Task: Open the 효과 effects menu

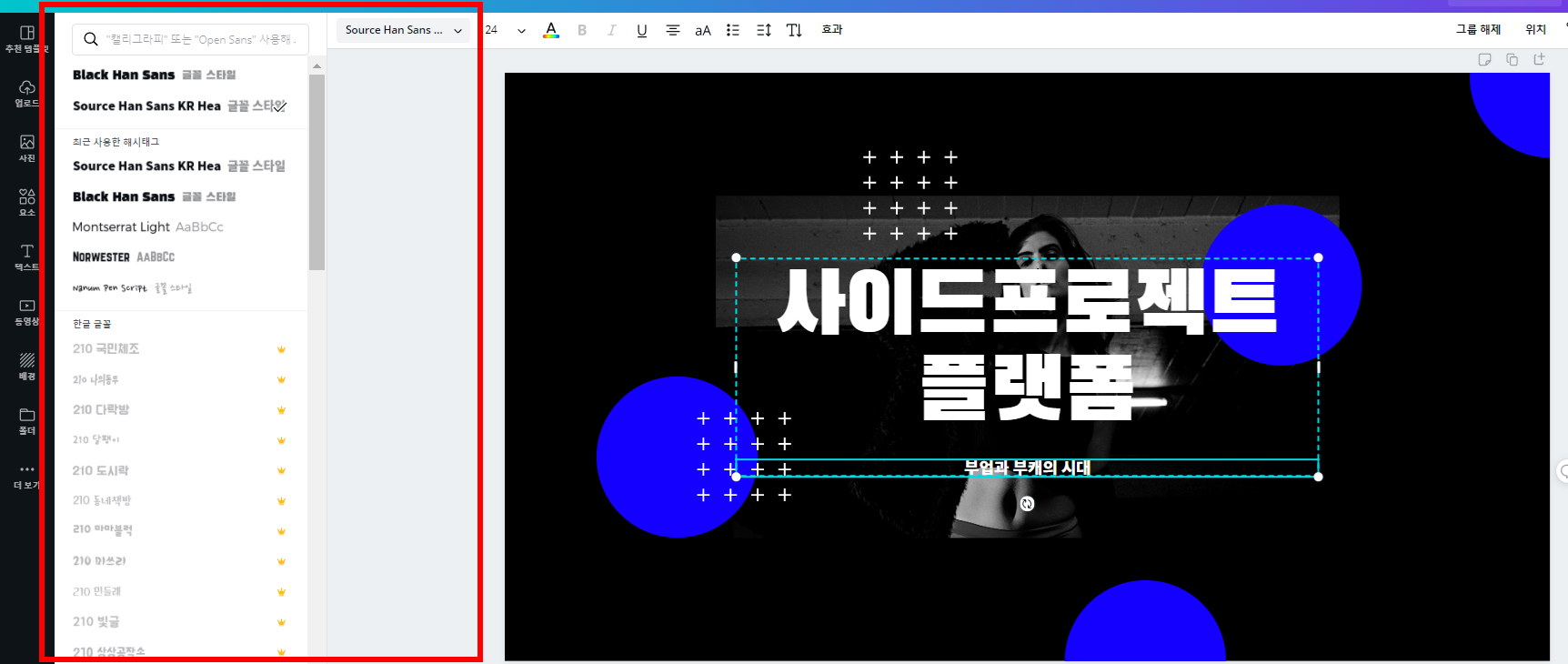Action: 832,30
